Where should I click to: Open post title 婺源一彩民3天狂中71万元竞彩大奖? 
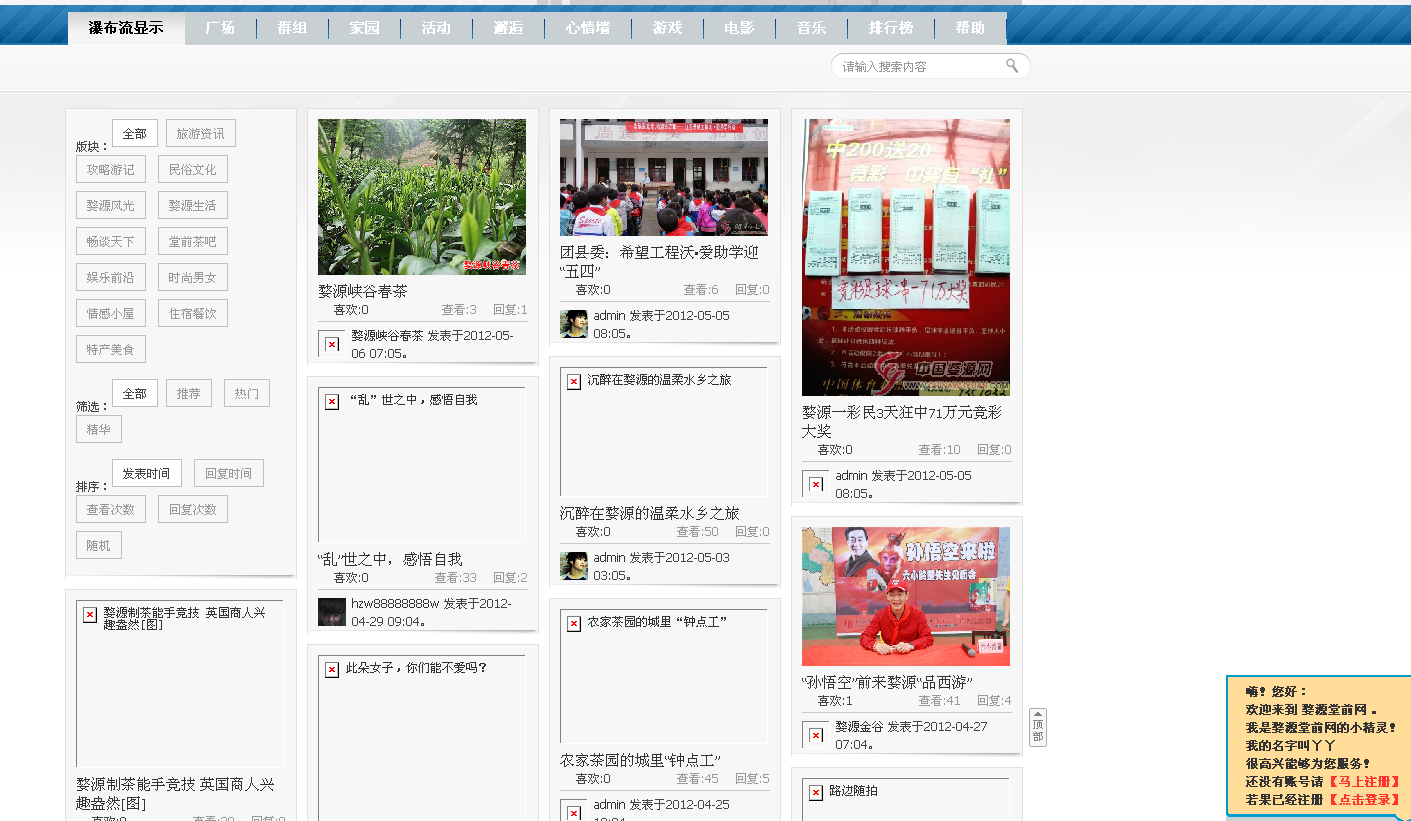point(902,421)
